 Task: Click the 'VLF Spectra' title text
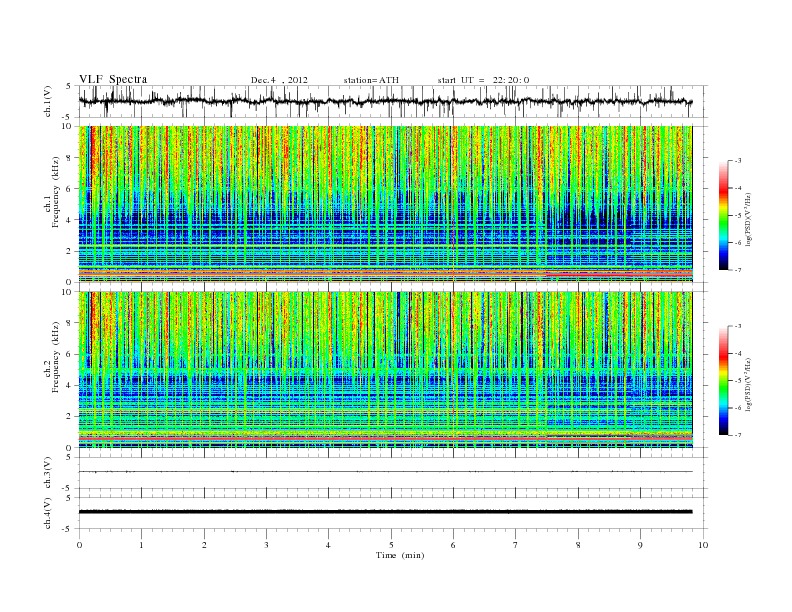point(113,79)
